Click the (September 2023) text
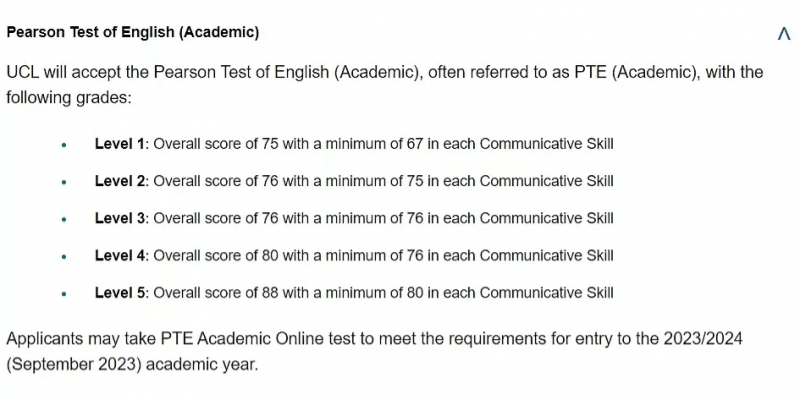The image size is (800, 400). (73, 365)
